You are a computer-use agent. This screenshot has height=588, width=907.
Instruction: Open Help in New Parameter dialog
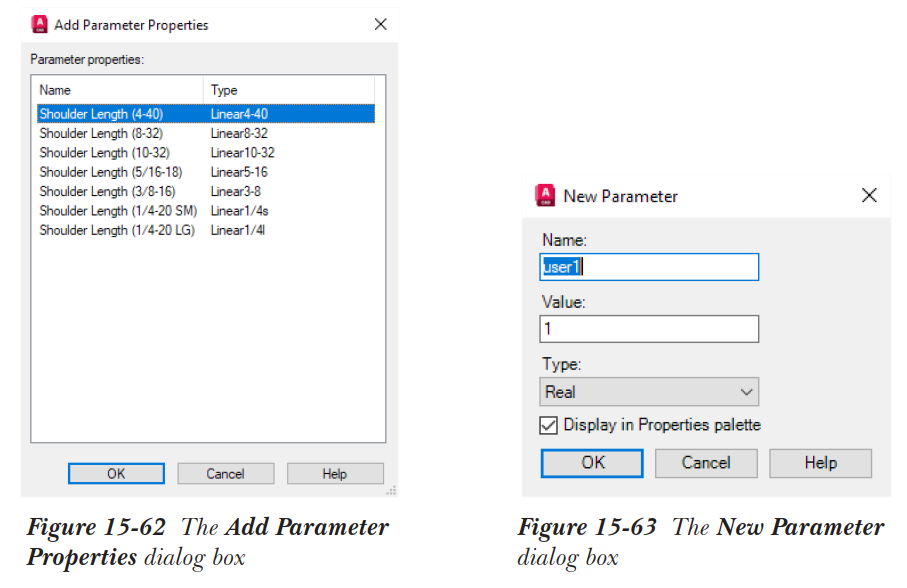[x=820, y=463]
